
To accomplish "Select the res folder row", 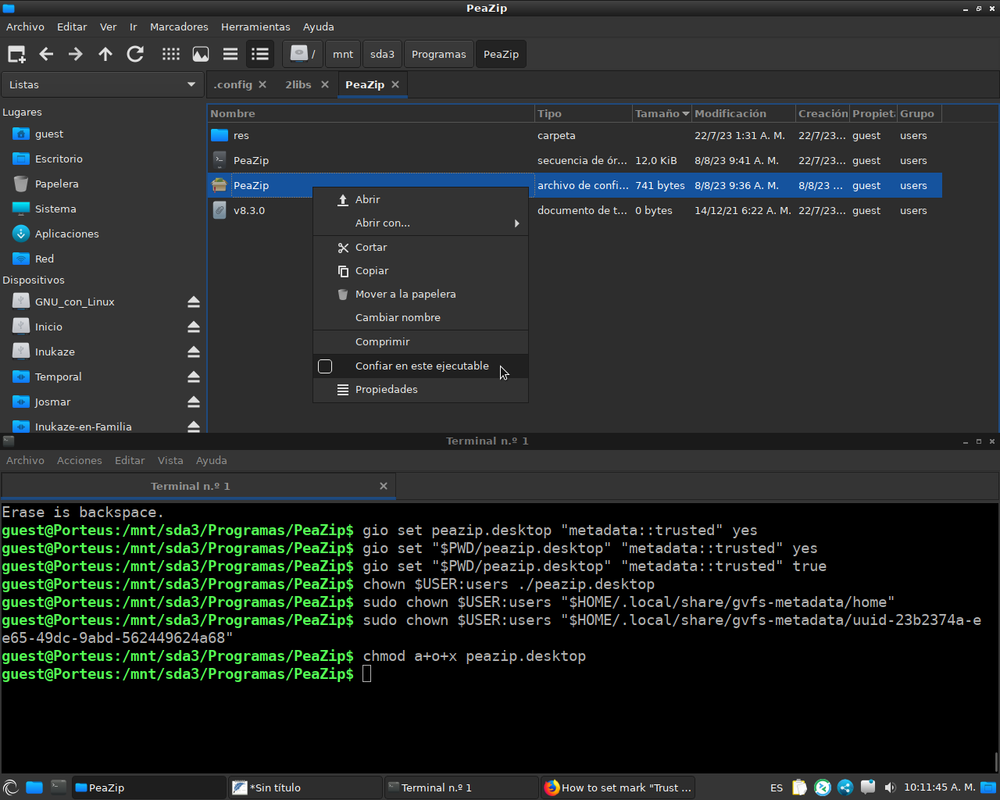I will point(575,135).
